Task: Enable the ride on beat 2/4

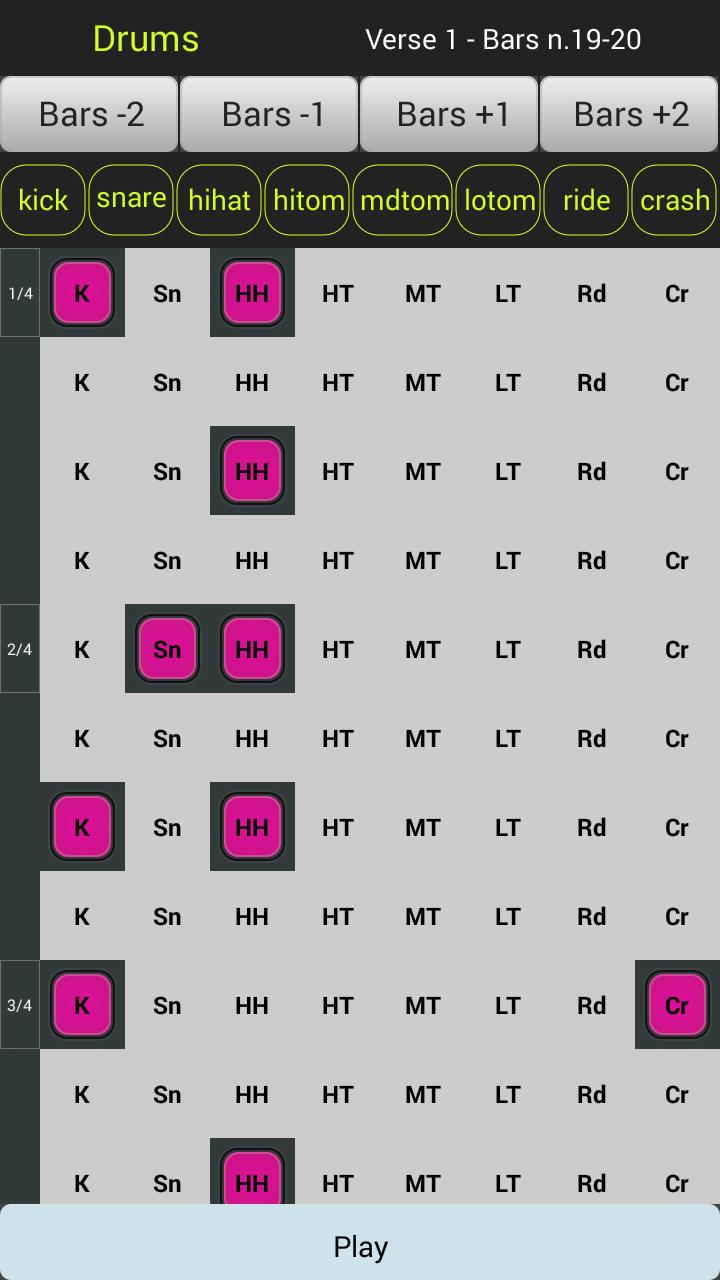Action: click(592, 649)
